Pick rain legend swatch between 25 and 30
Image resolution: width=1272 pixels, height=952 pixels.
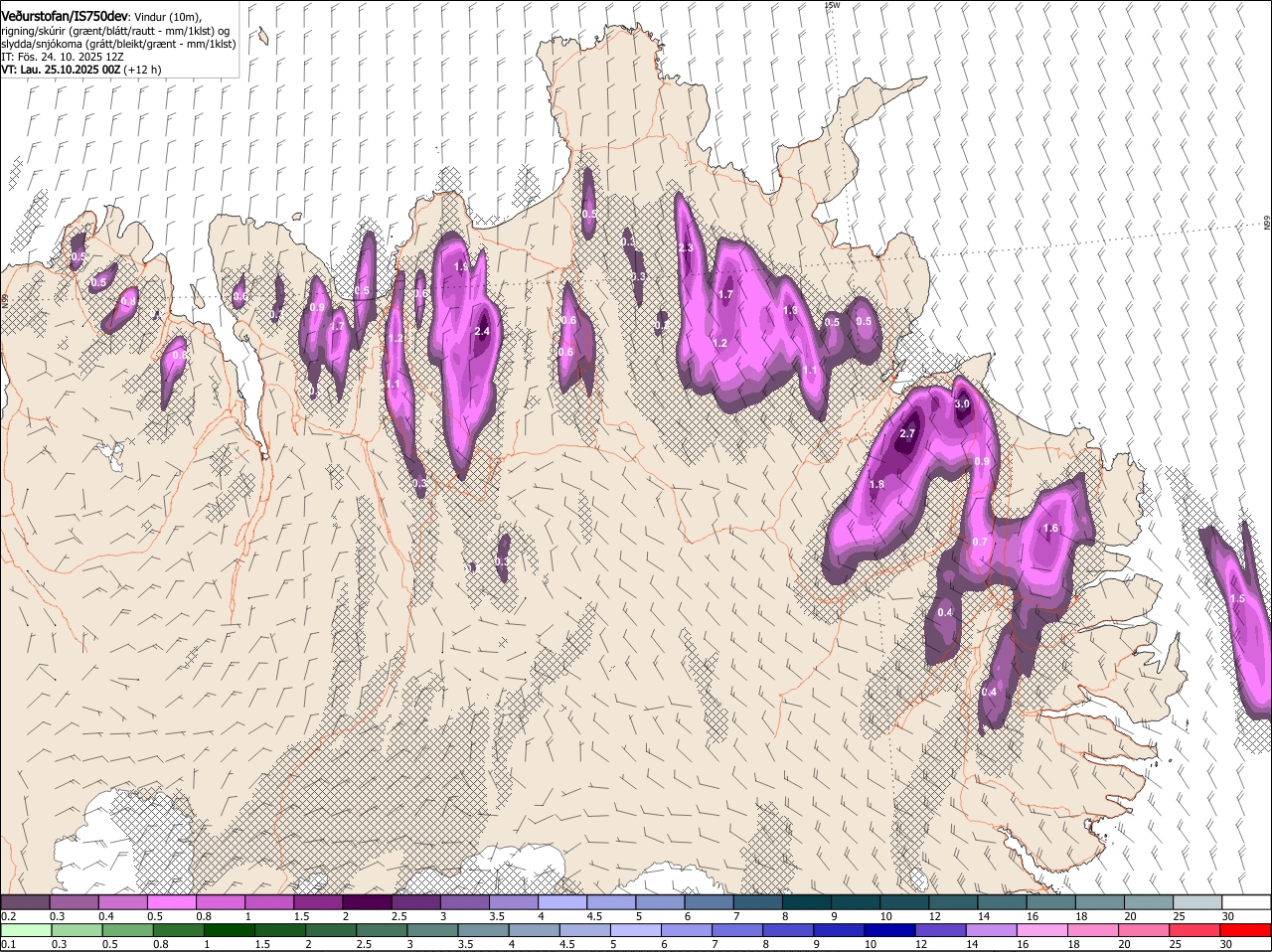1194,931
